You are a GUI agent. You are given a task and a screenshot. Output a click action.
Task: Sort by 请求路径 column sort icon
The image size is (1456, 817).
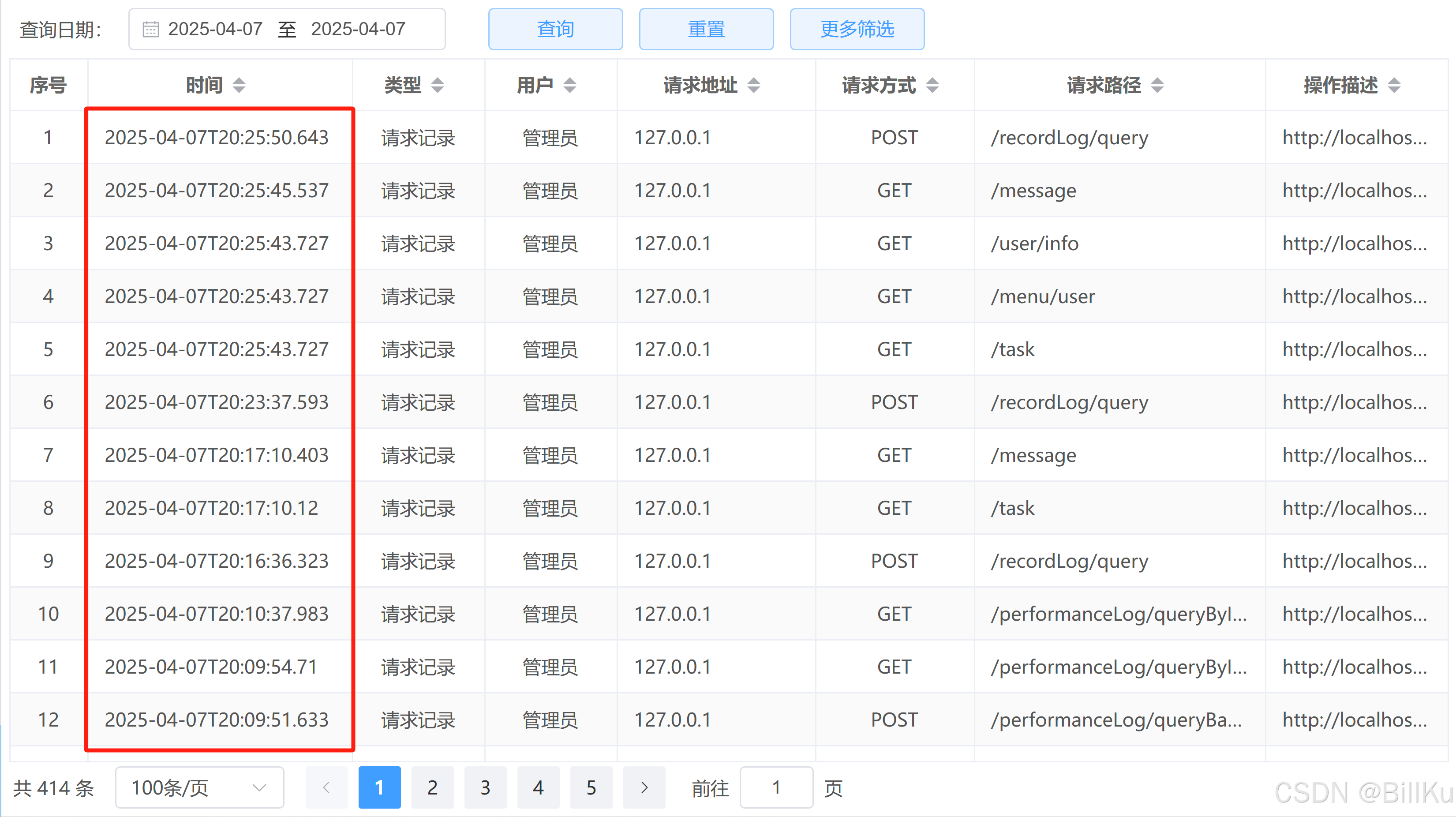coord(1157,86)
